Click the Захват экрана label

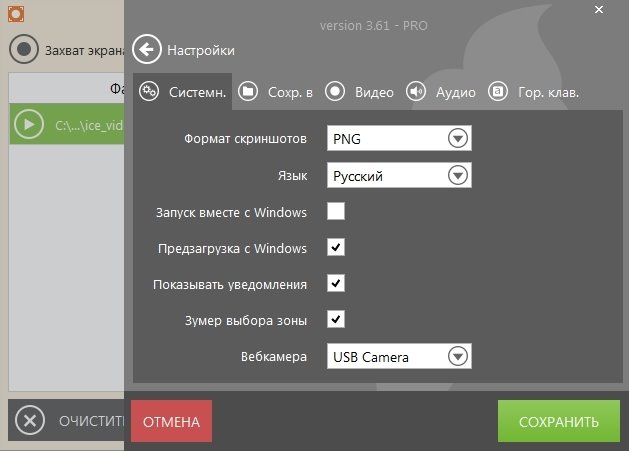85,51
